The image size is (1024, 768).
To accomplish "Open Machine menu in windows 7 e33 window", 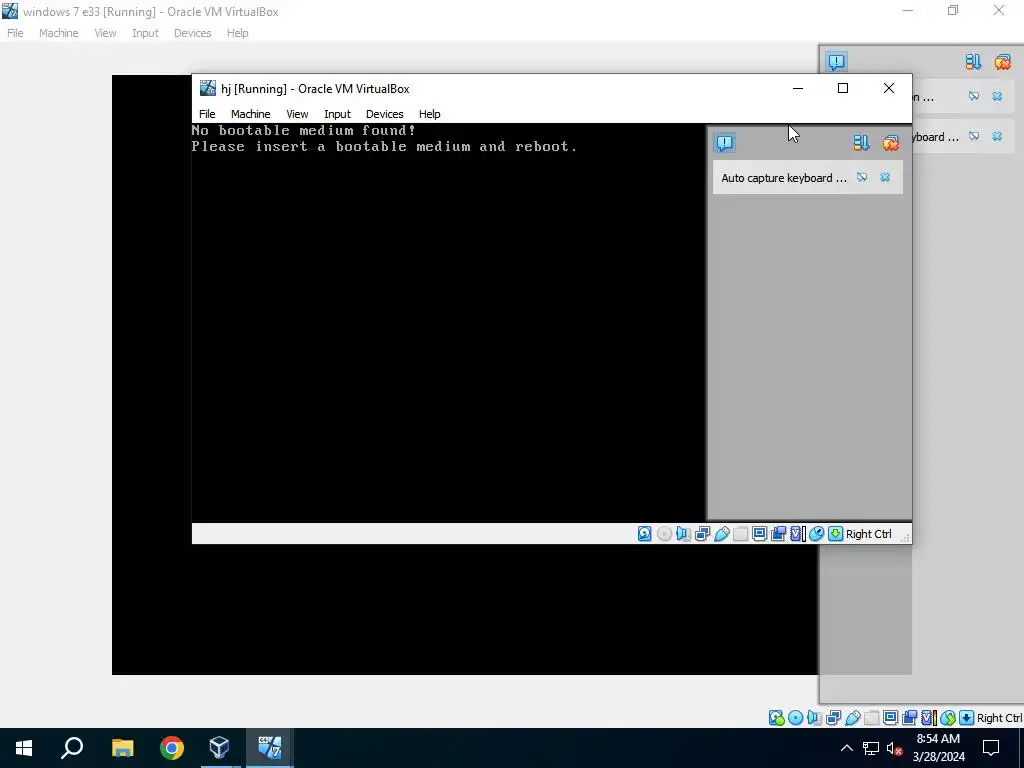I will tap(58, 33).
